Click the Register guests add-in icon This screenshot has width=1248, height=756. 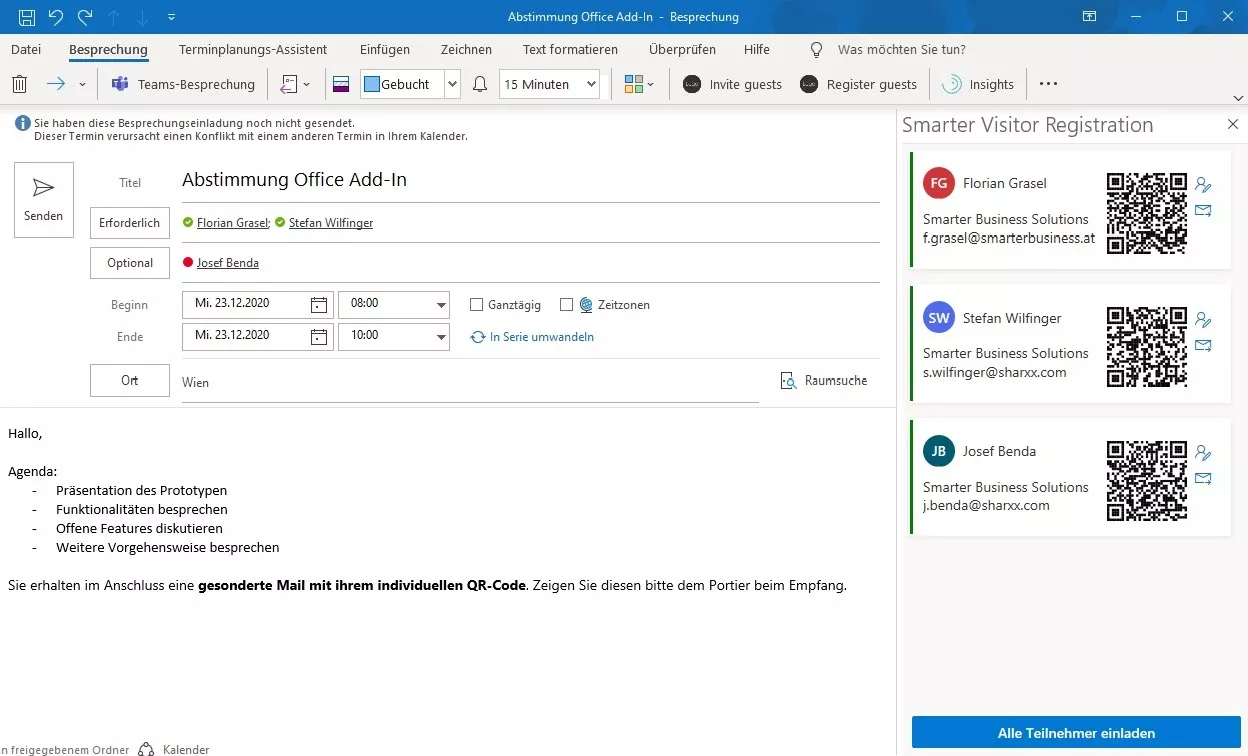click(x=809, y=85)
